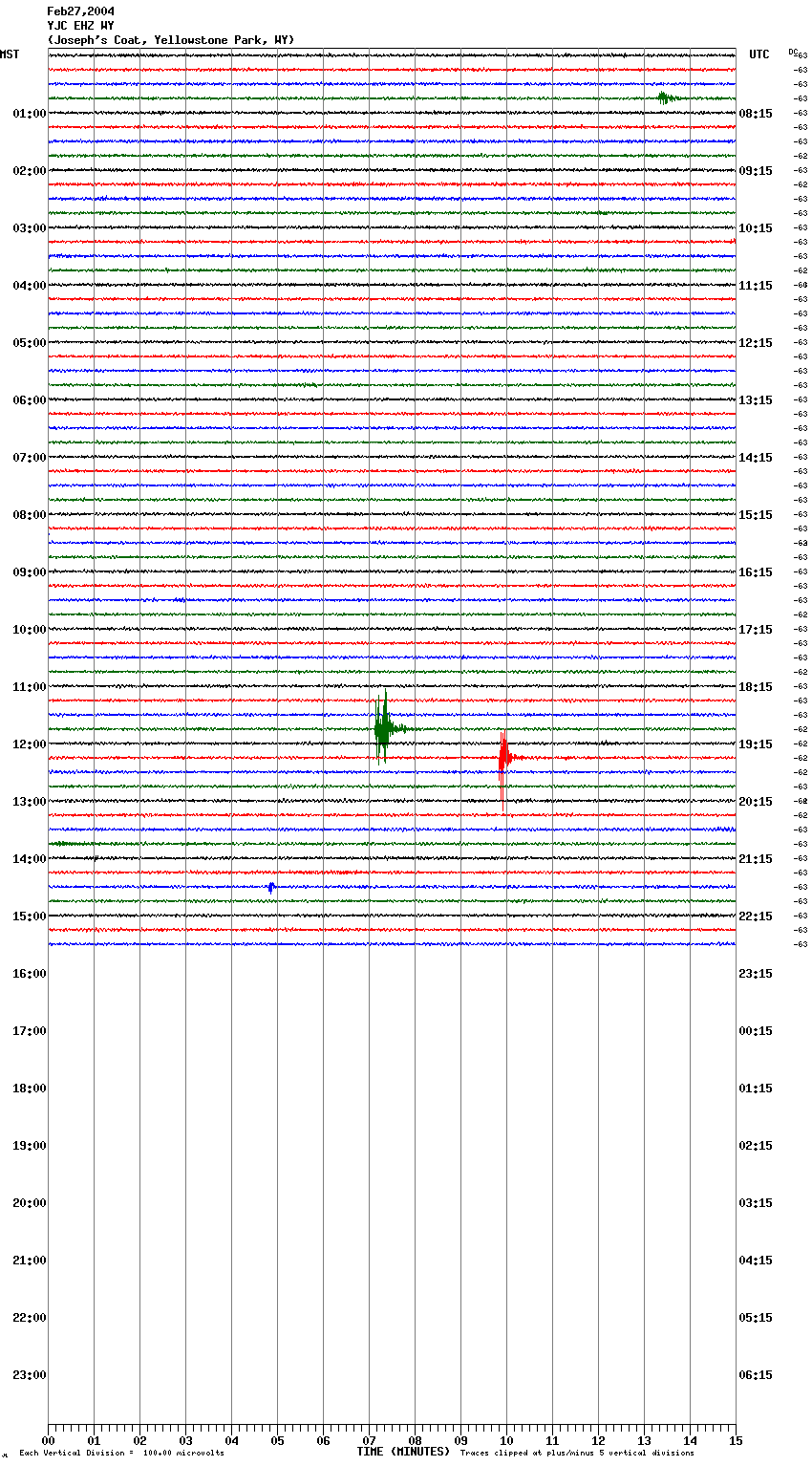Select the 18:00 MST time label
This screenshot has height=1466, width=812.
pyautogui.click(x=30, y=1089)
